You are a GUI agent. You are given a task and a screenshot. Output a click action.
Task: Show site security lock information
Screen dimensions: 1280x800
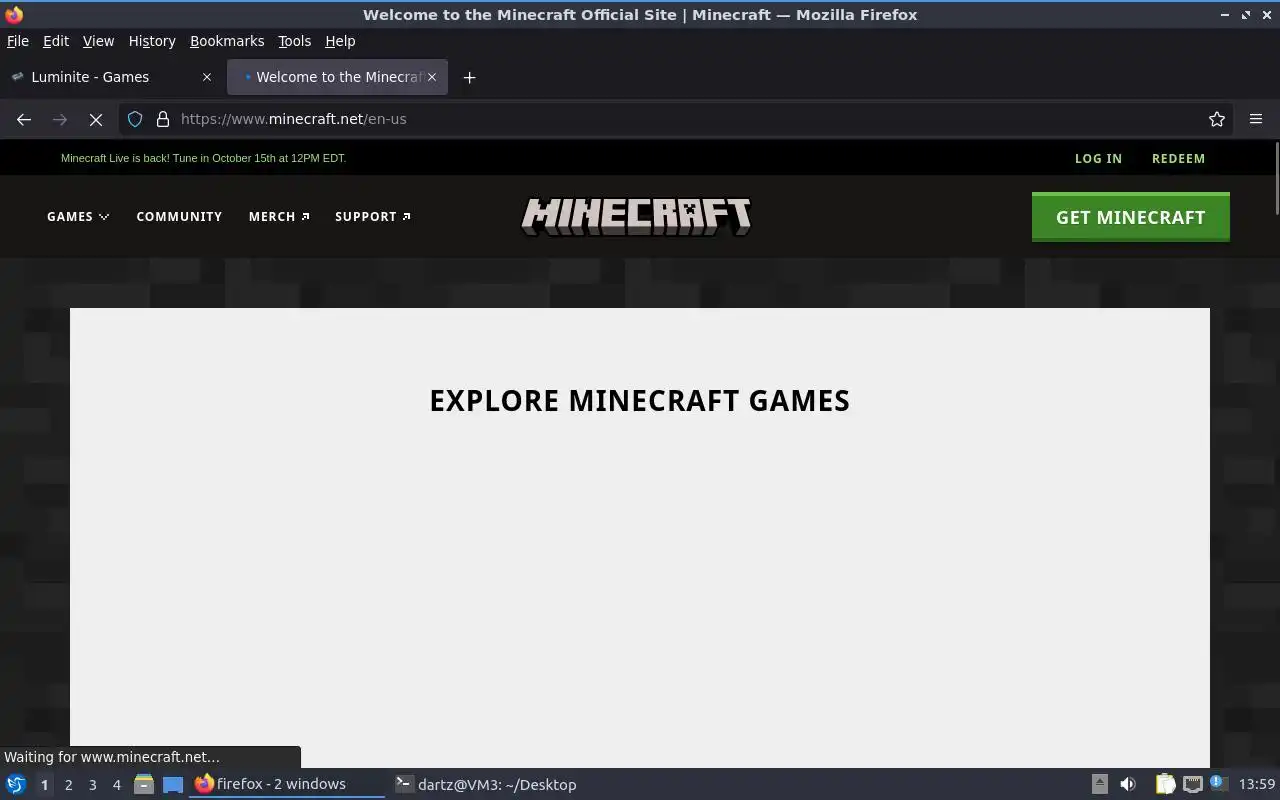(162, 119)
